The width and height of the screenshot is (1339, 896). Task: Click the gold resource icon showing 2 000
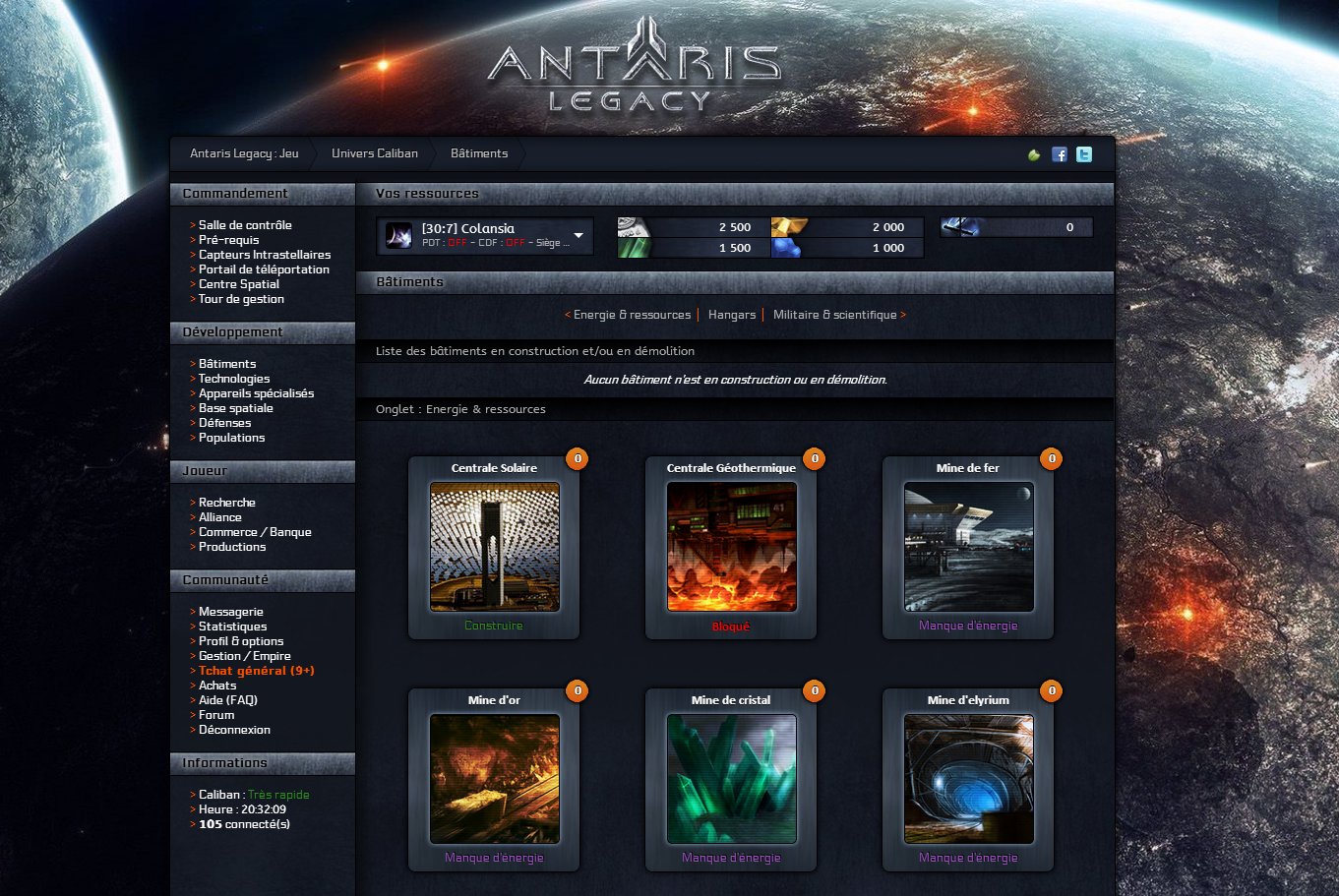[x=789, y=227]
